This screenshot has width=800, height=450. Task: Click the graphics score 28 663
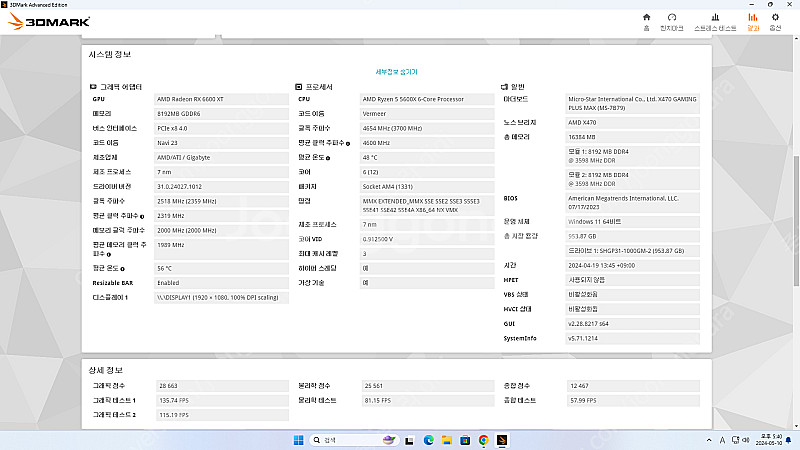point(222,386)
